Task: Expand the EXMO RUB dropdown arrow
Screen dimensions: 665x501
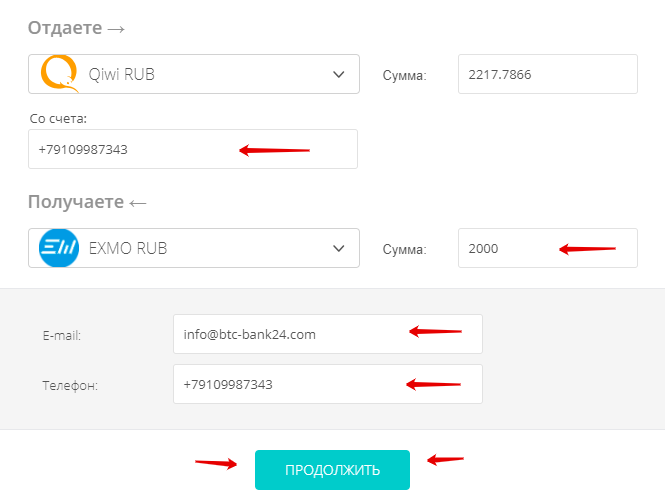Action: (338, 249)
